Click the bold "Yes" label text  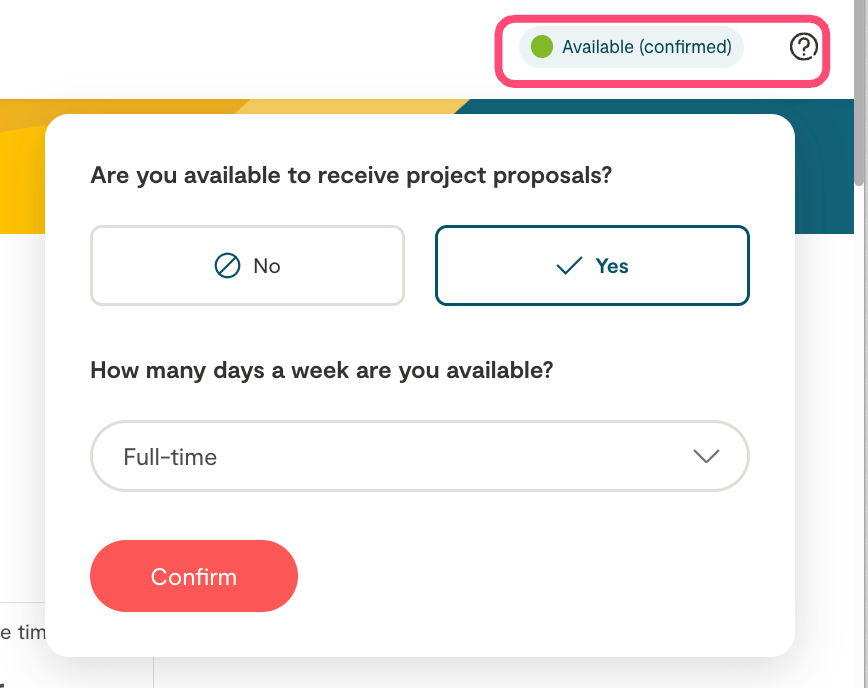pyautogui.click(x=612, y=266)
